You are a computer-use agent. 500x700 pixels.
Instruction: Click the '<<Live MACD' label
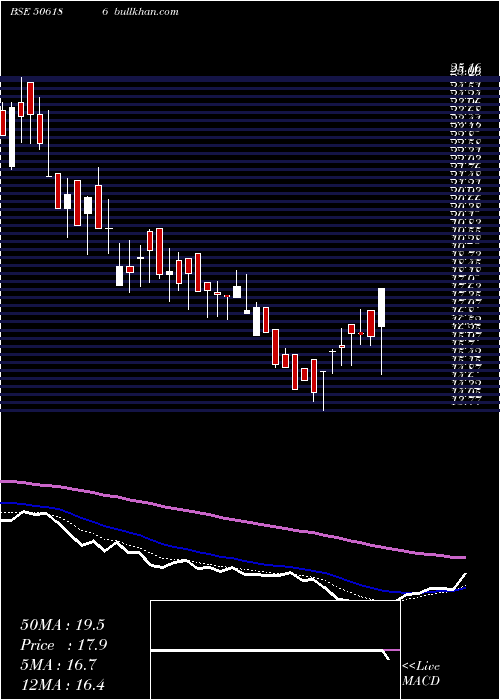(x=421, y=674)
